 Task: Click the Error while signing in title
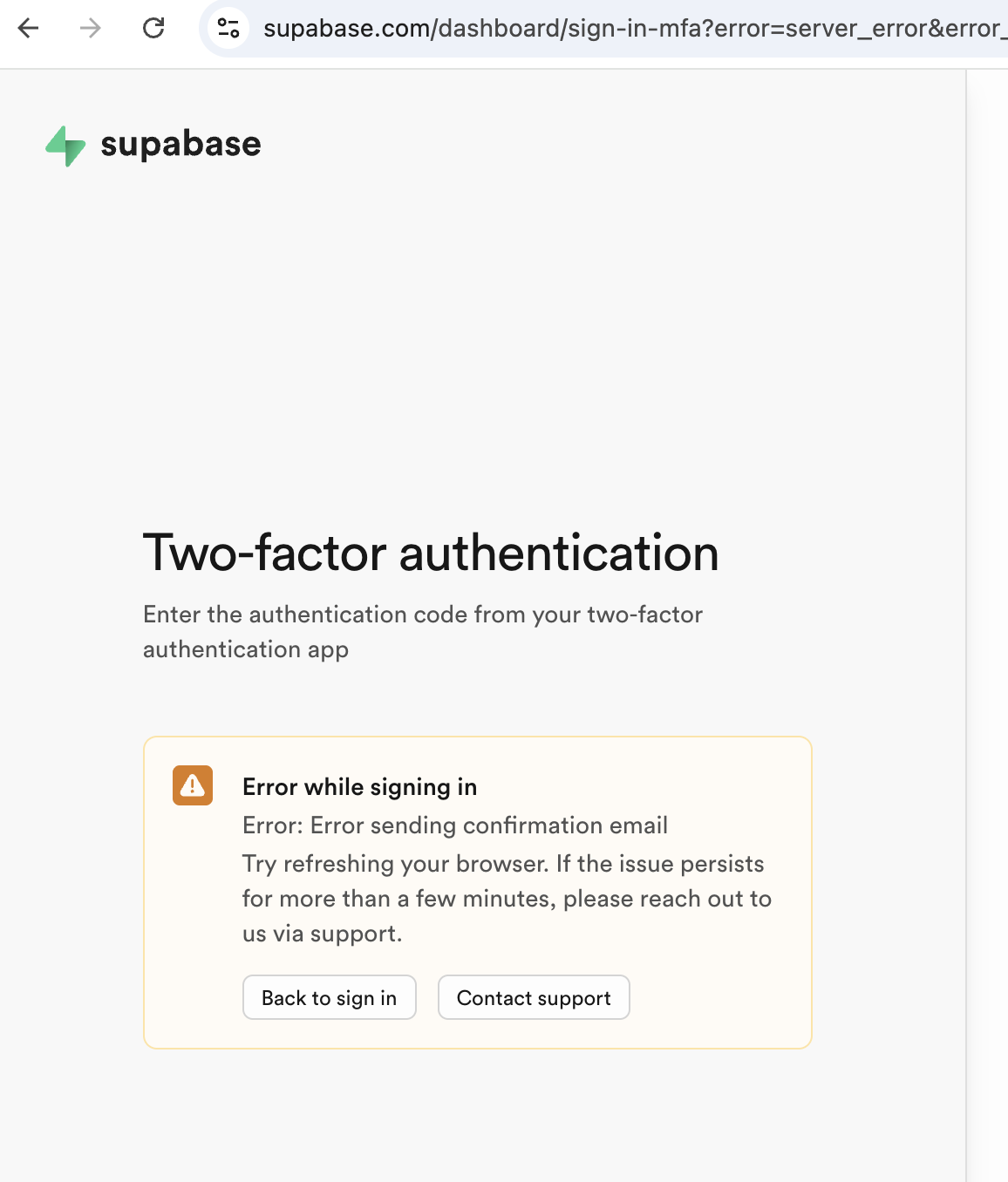tap(359, 786)
